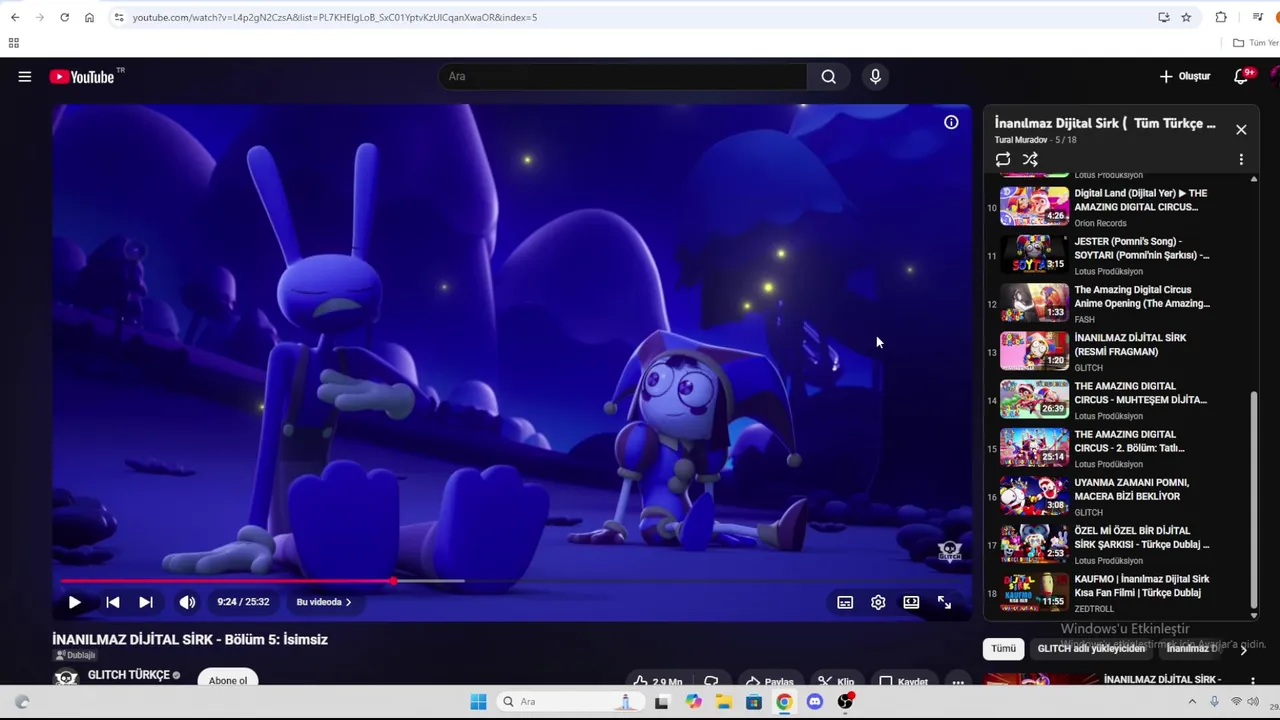Screen dimensions: 1280x720
Task: Select the 'Anime Opening' video title
Action: pyautogui.click(x=1142, y=297)
